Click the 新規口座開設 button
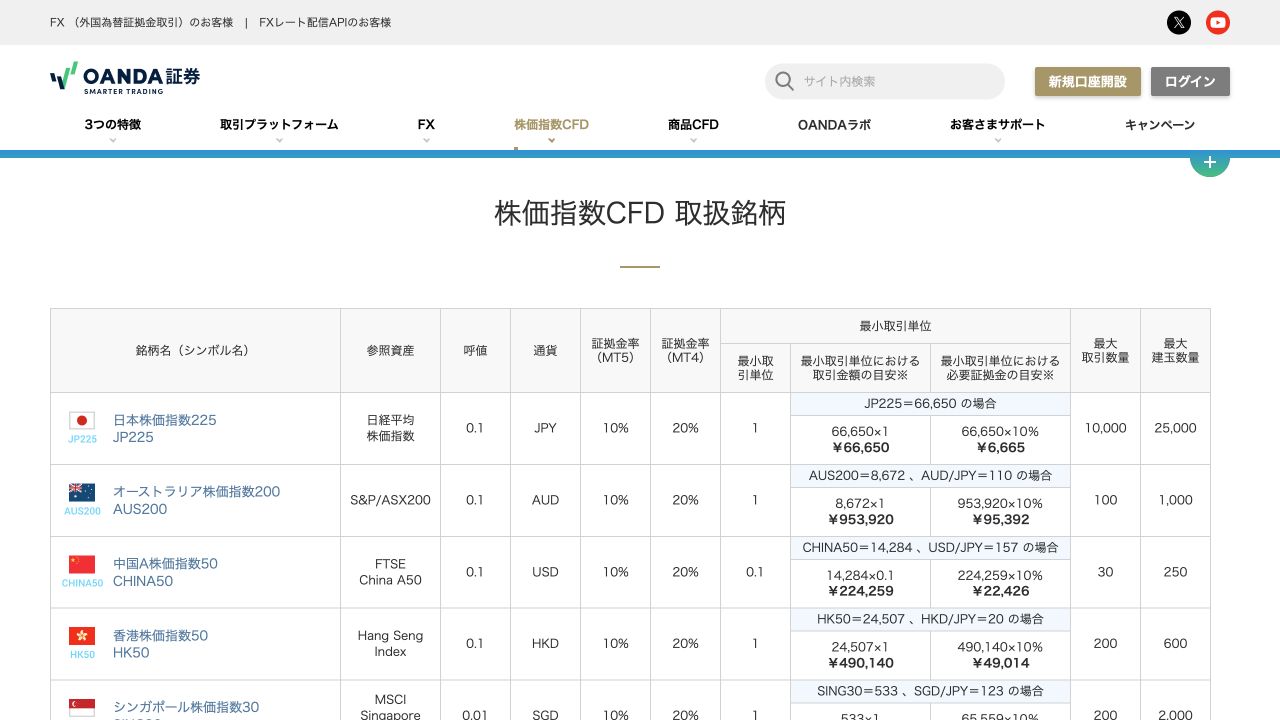1280x720 pixels. tap(1088, 82)
